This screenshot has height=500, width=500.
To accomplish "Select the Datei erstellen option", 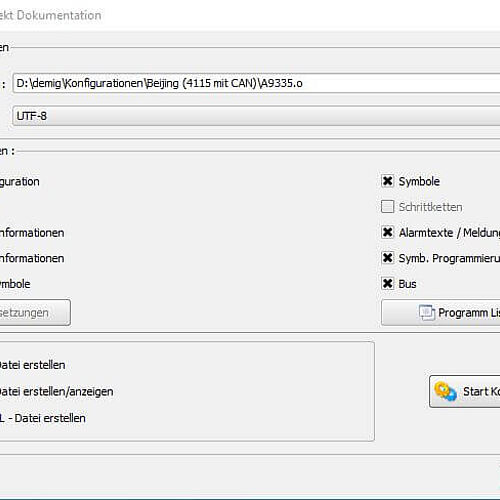I will tap(32, 365).
